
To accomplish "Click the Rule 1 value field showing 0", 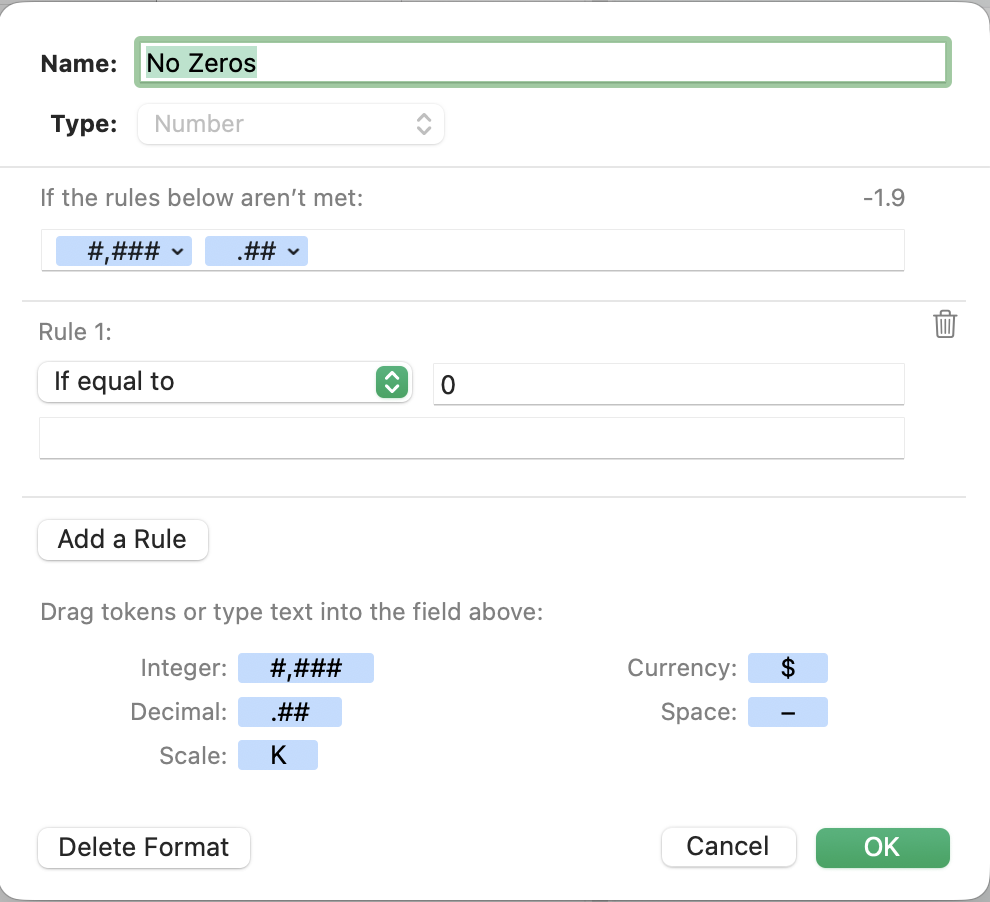I will click(x=668, y=384).
